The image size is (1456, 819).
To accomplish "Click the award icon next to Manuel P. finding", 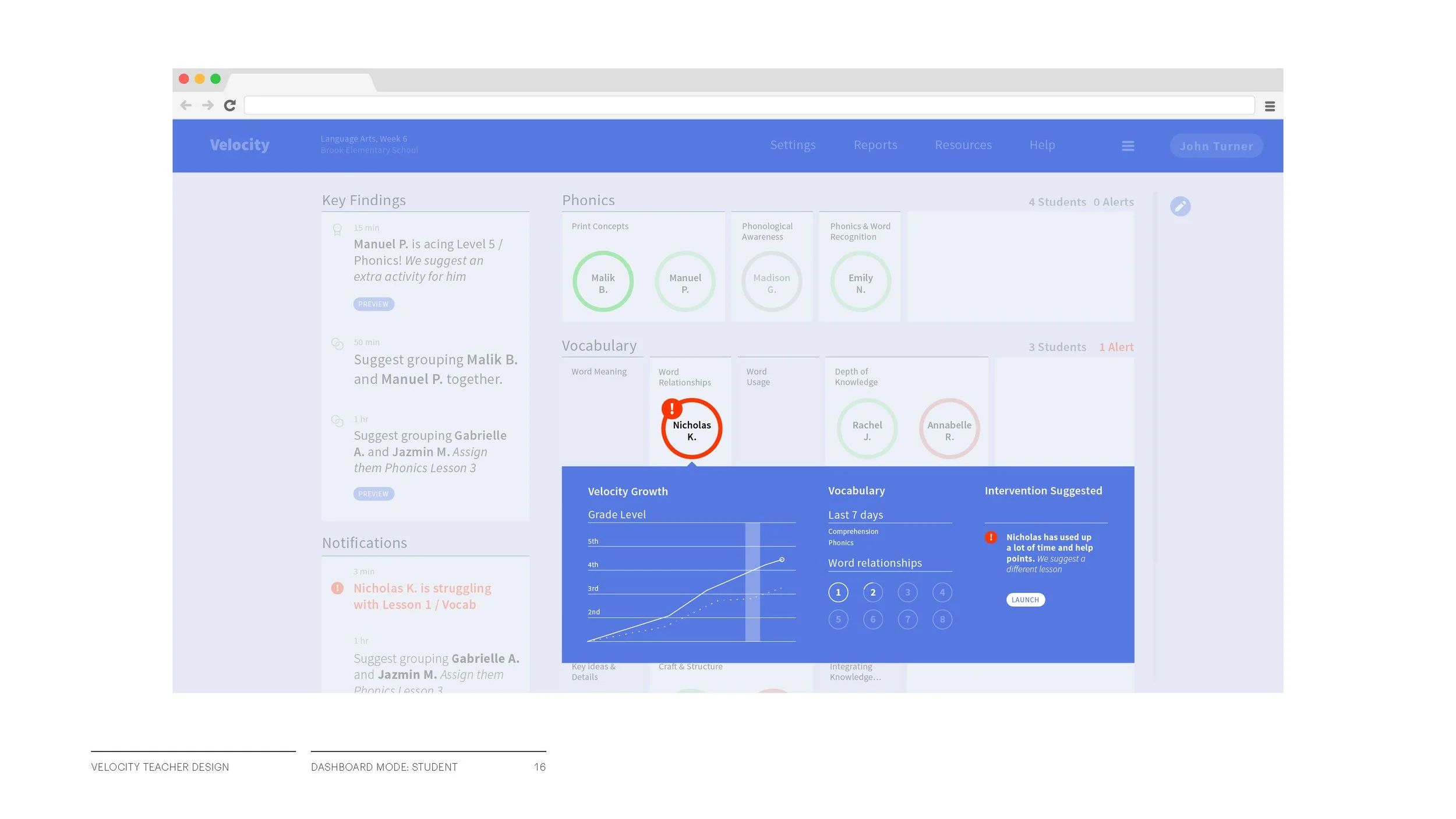I will 337,230.
